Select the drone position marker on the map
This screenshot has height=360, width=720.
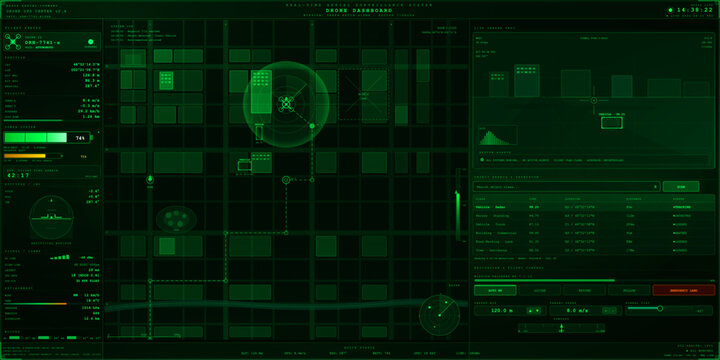tap(286, 104)
